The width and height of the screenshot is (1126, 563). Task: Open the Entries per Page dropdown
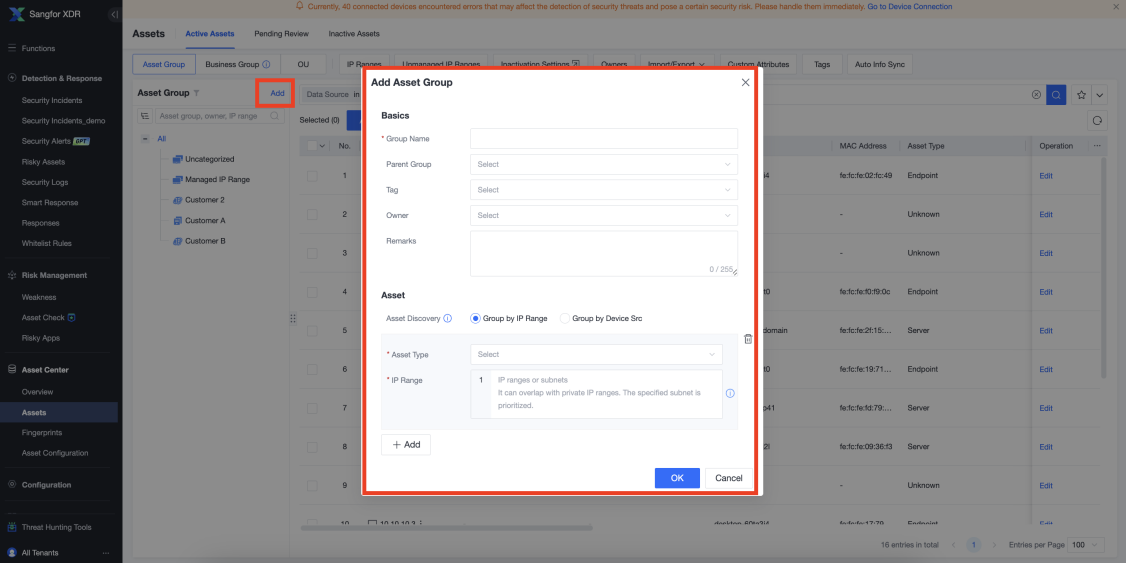(x=1086, y=545)
